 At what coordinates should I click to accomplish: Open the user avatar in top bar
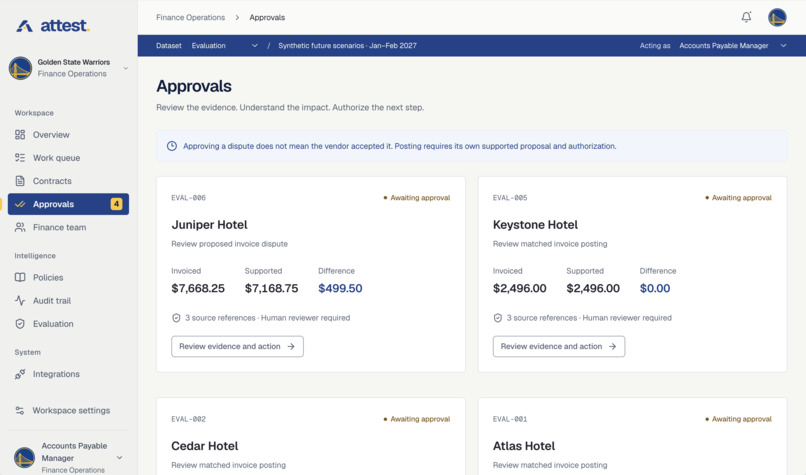click(777, 17)
